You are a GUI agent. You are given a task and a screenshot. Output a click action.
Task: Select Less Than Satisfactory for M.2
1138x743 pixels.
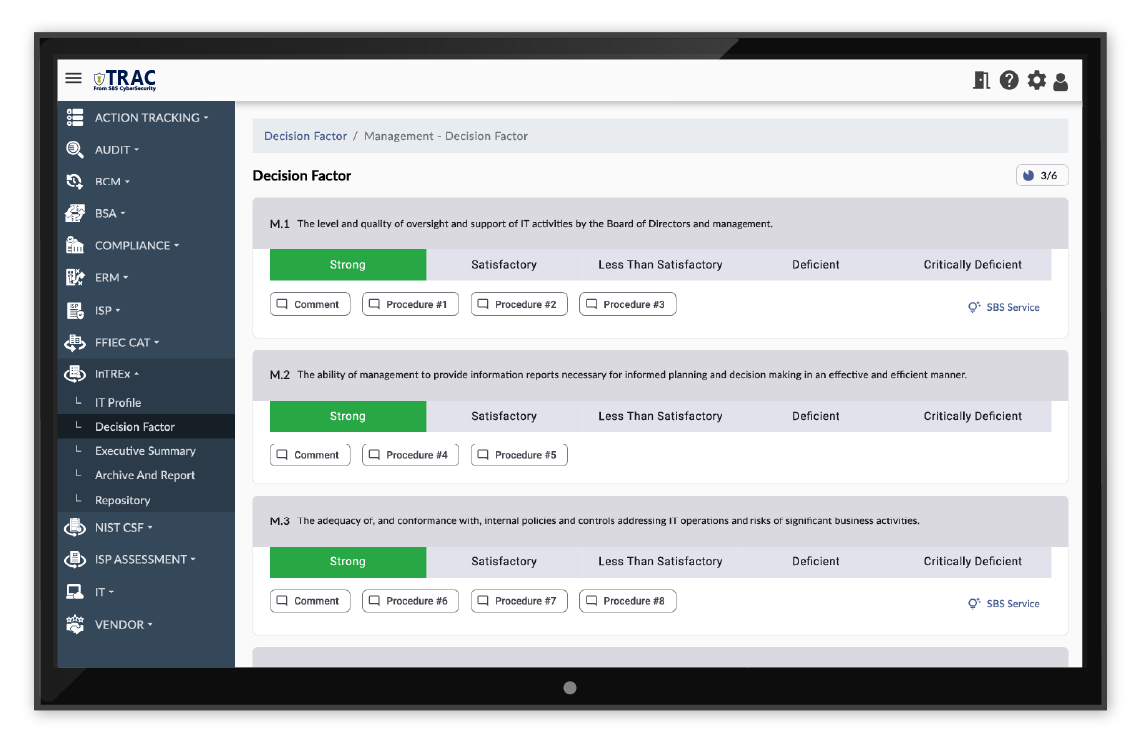[660, 416]
